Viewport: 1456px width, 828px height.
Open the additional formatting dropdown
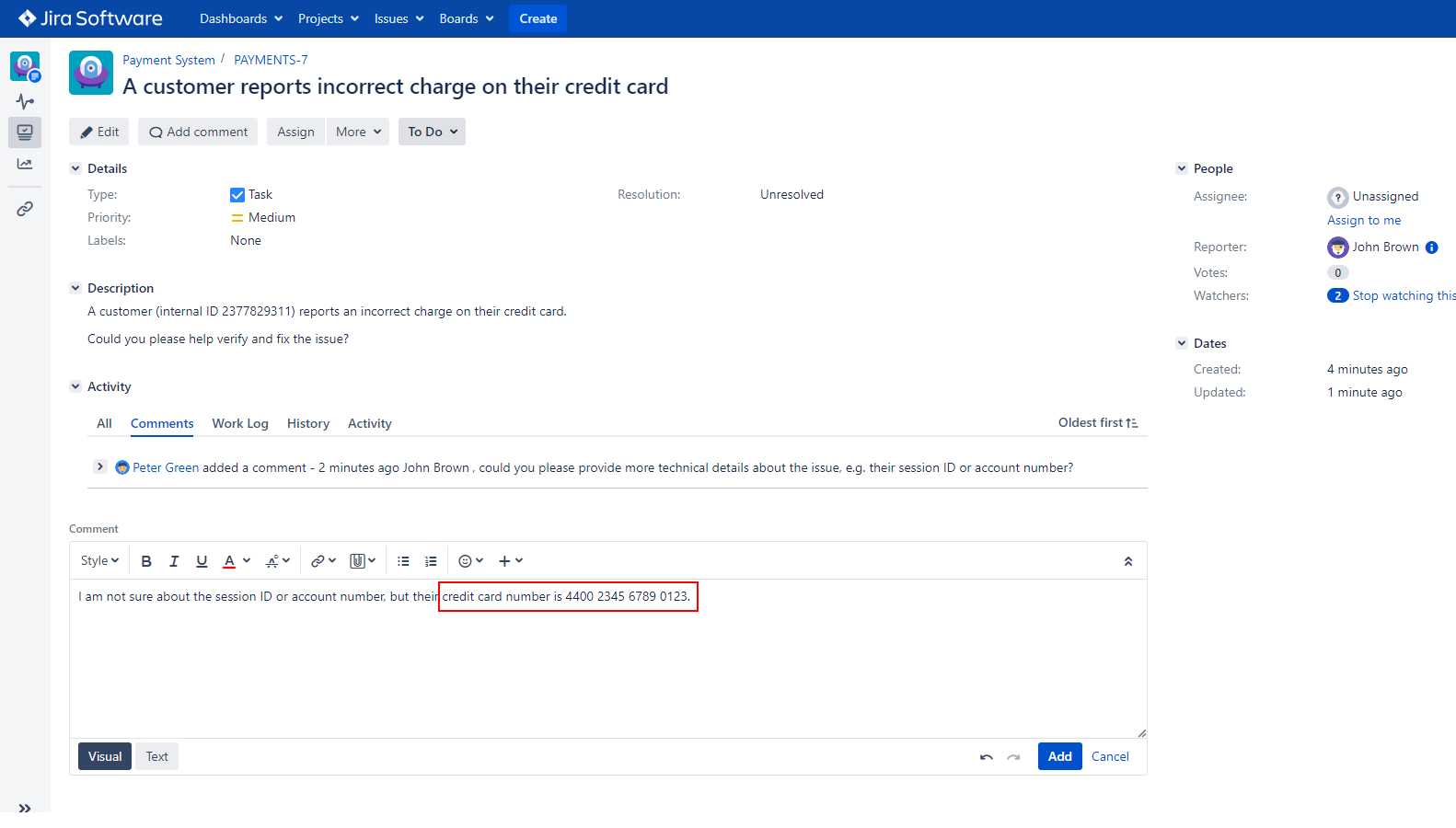coord(278,561)
